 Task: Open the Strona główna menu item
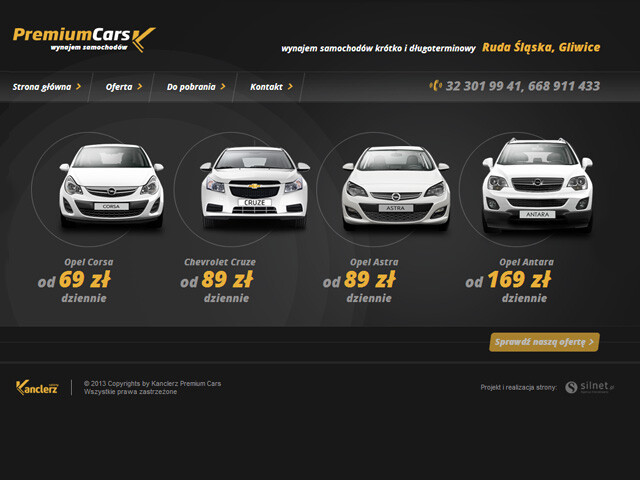42,87
